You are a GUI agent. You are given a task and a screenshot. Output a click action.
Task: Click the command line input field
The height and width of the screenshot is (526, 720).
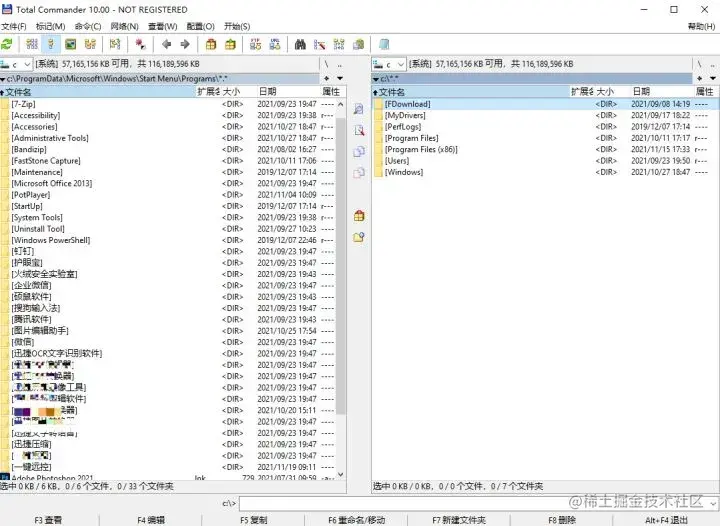(x=473, y=504)
